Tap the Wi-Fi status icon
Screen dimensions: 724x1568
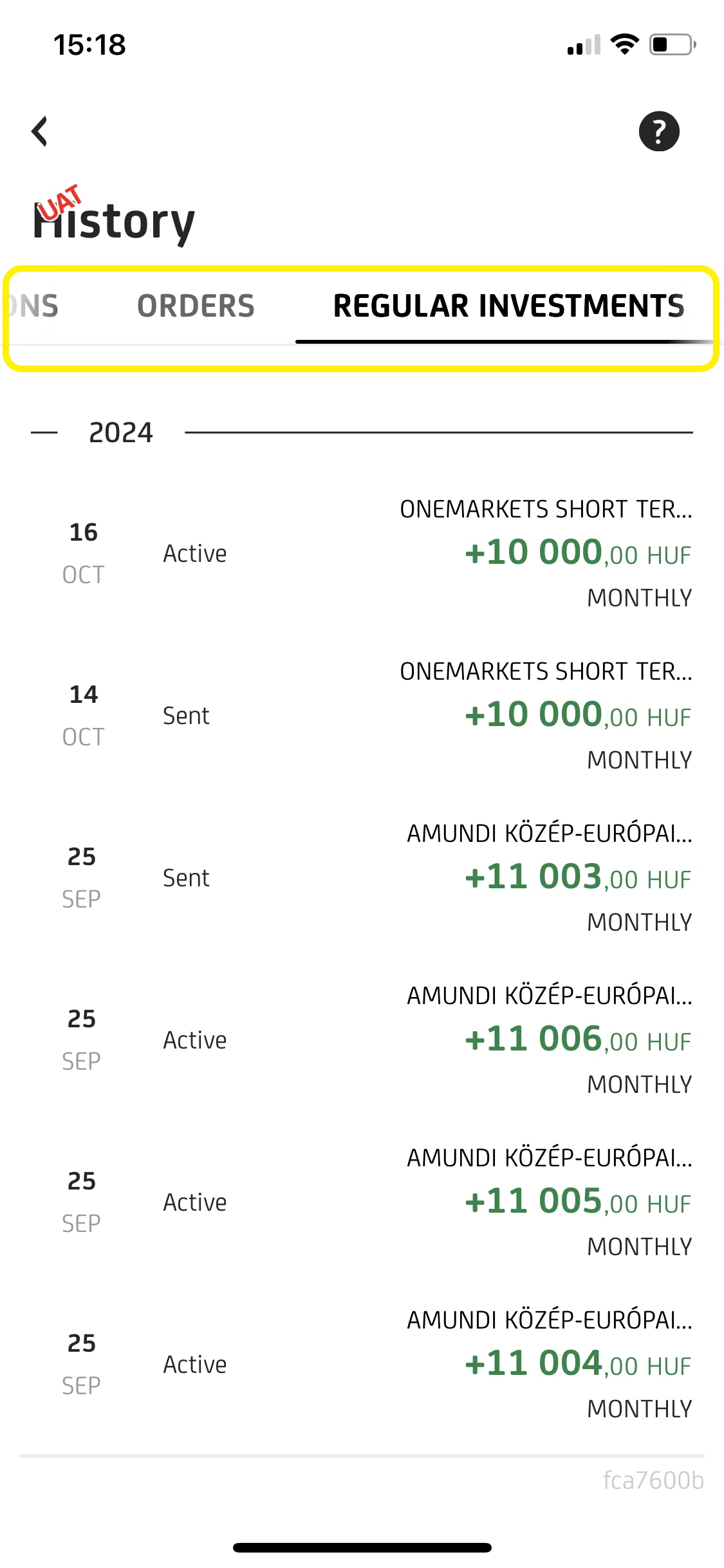(x=624, y=44)
